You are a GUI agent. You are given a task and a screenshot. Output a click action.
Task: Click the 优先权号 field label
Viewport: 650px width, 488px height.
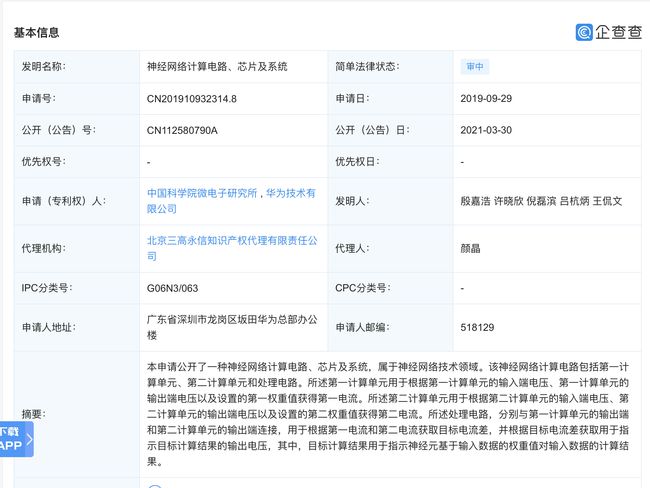pyautogui.click(x=44, y=162)
